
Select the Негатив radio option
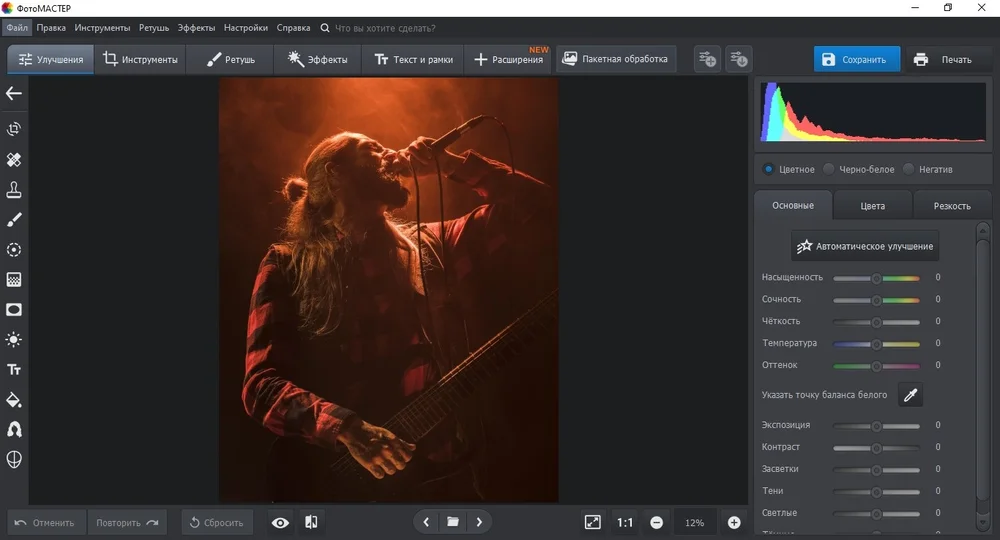coord(909,169)
